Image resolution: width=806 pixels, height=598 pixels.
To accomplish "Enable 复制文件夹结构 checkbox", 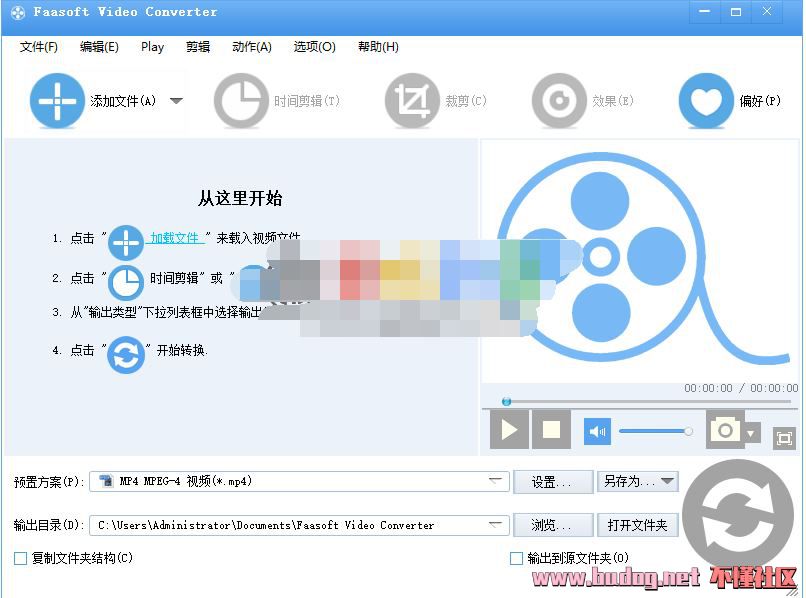I will 21,558.
